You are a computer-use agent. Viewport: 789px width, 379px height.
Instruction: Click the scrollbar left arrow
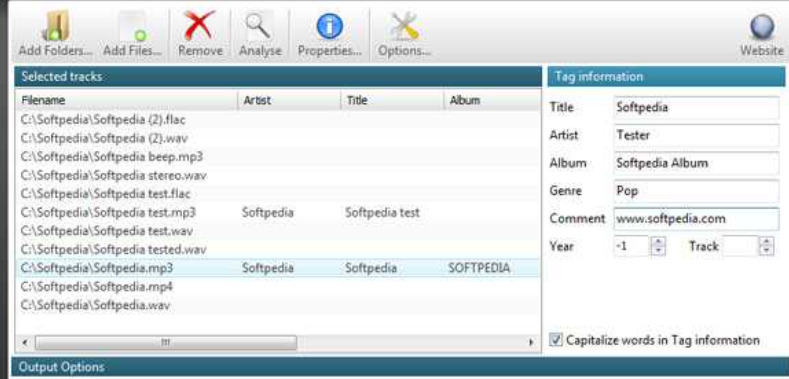pos(25,343)
